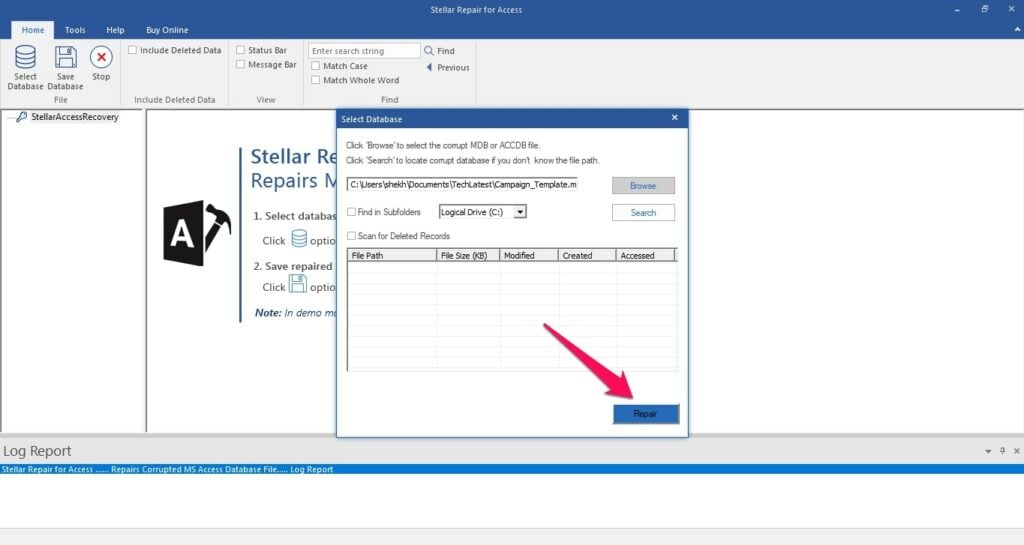Click the Modified column header
This screenshot has height=545, width=1024.
pyautogui.click(x=529, y=255)
